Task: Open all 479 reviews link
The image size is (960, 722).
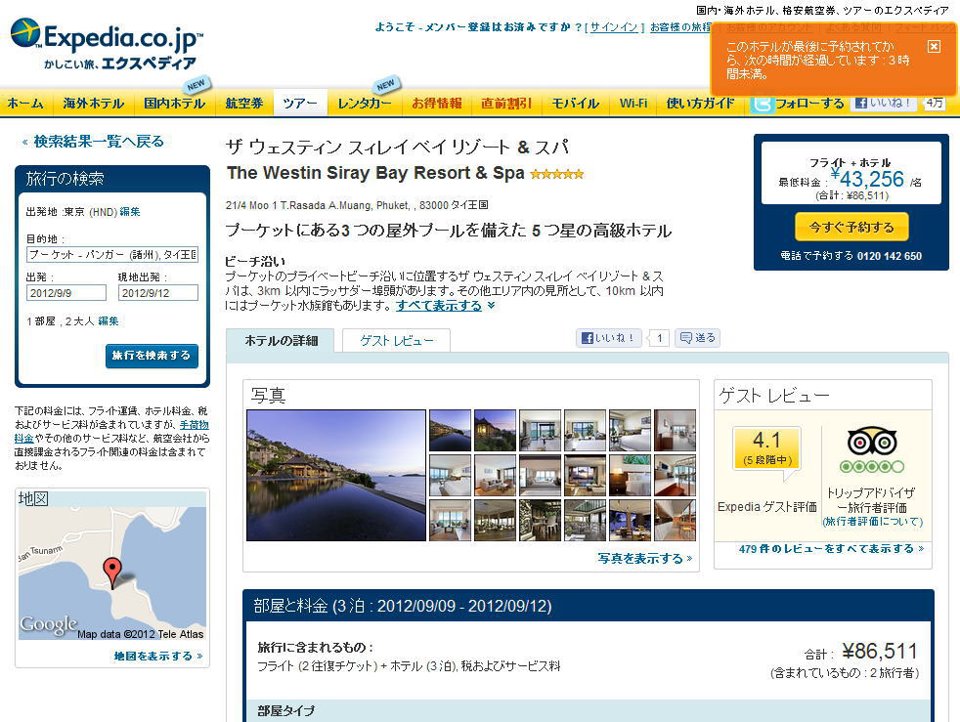Action: (x=831, y=549)
